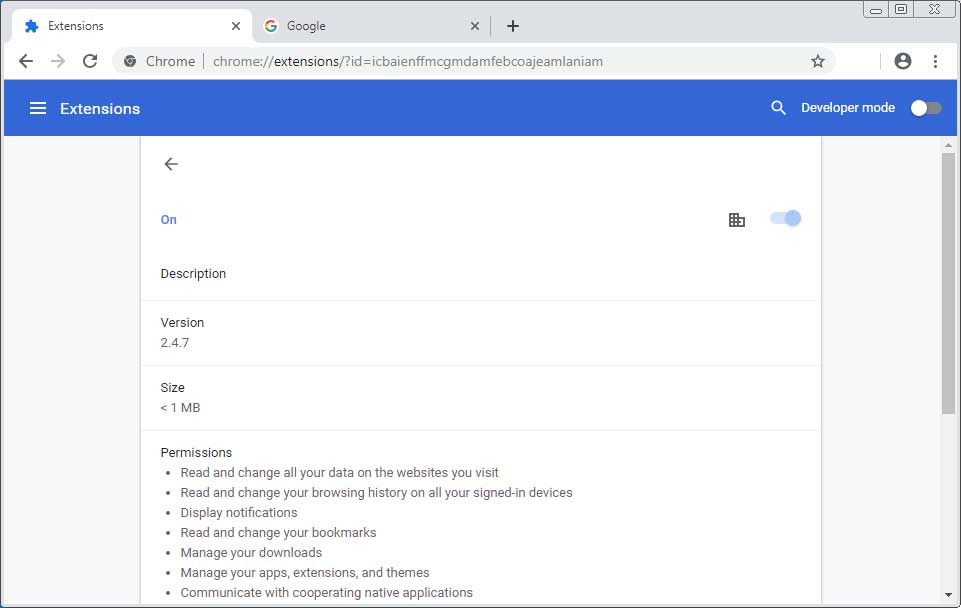
Task: Return to extensions list via back arrow
Action: pos(170,164)
